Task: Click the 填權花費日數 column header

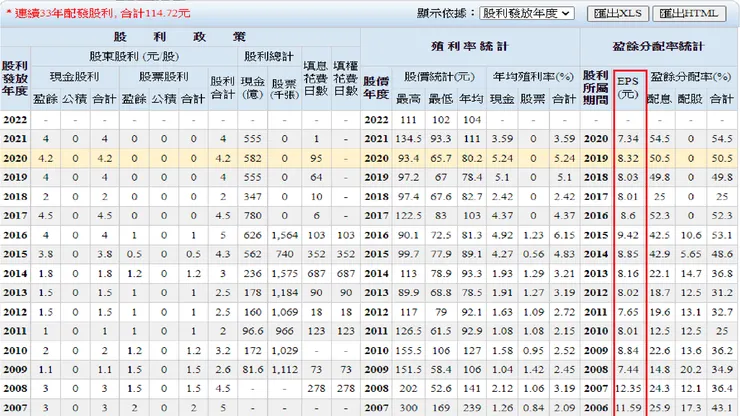Action: (345, 78)
